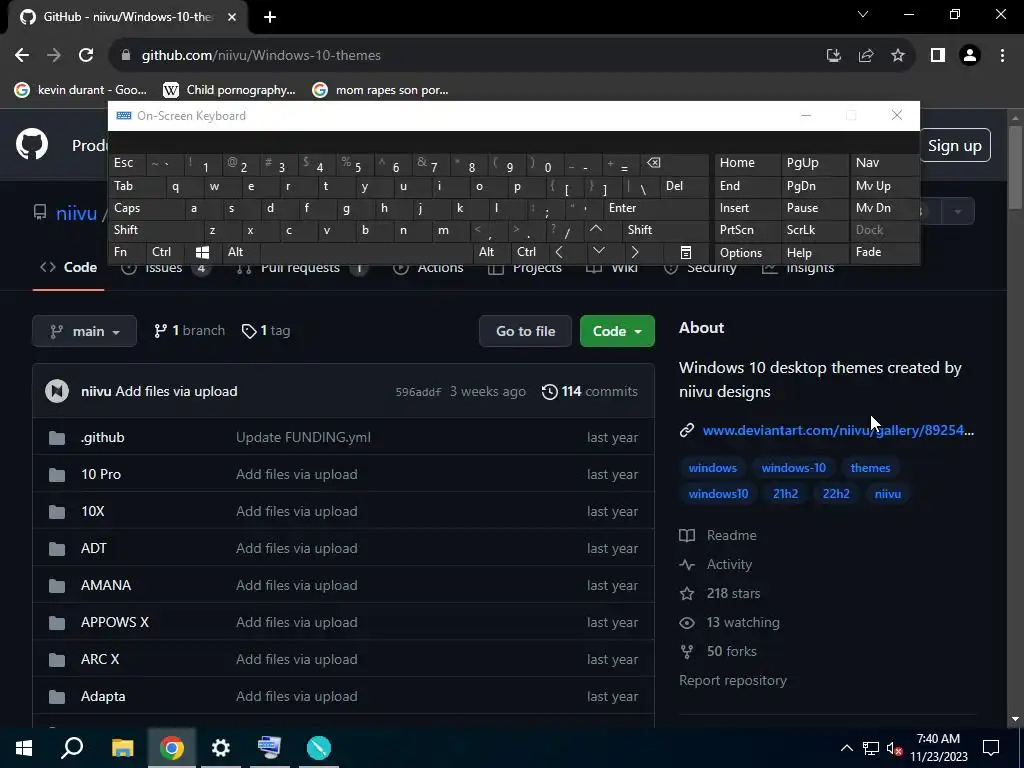Viewport: 1024px width, 768px height.
Task: Share this page via the share icon
Action: click(x=866, y=56)
